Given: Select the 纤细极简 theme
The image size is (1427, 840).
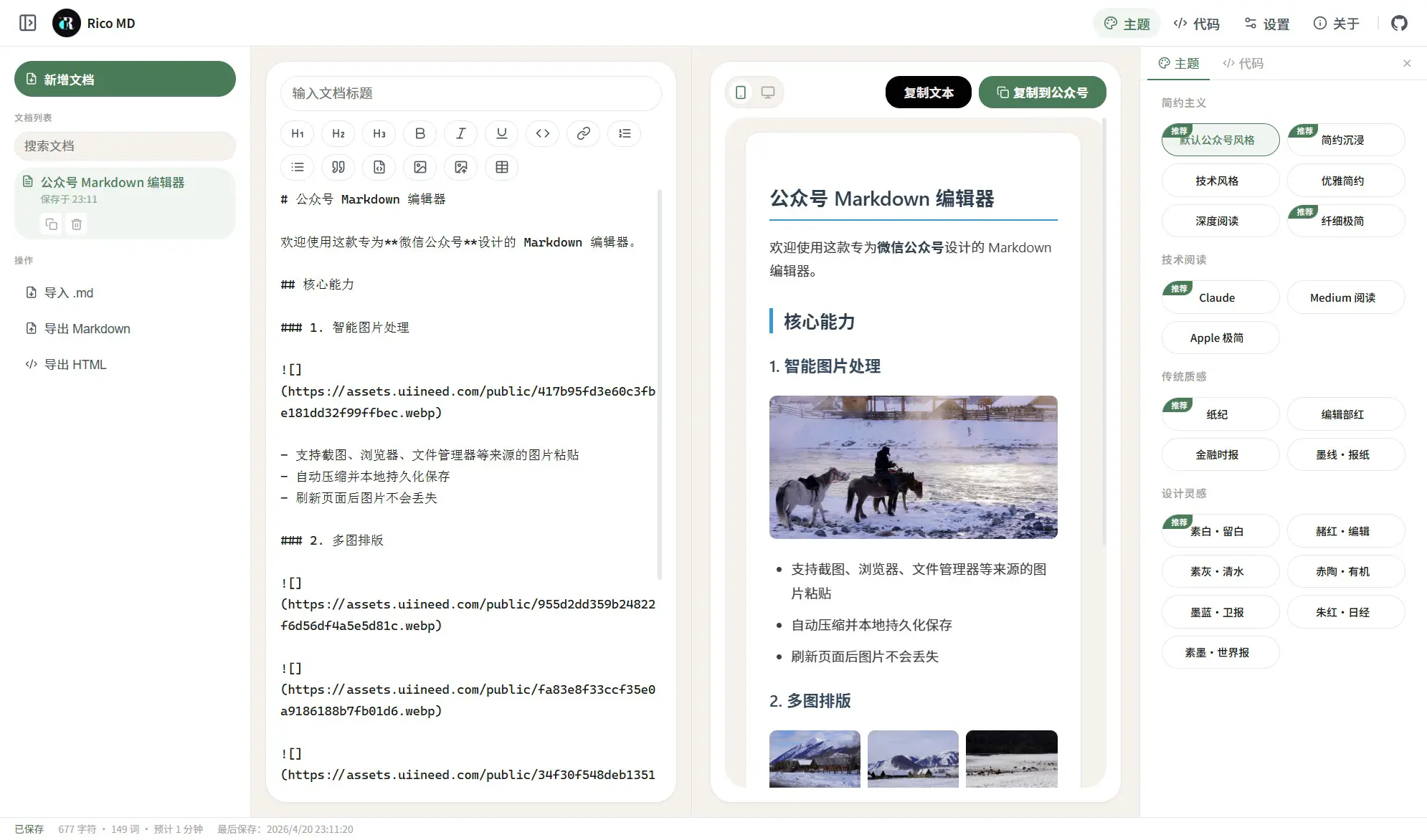Looking at the screenshot, I should click(x=1346, y=221).
